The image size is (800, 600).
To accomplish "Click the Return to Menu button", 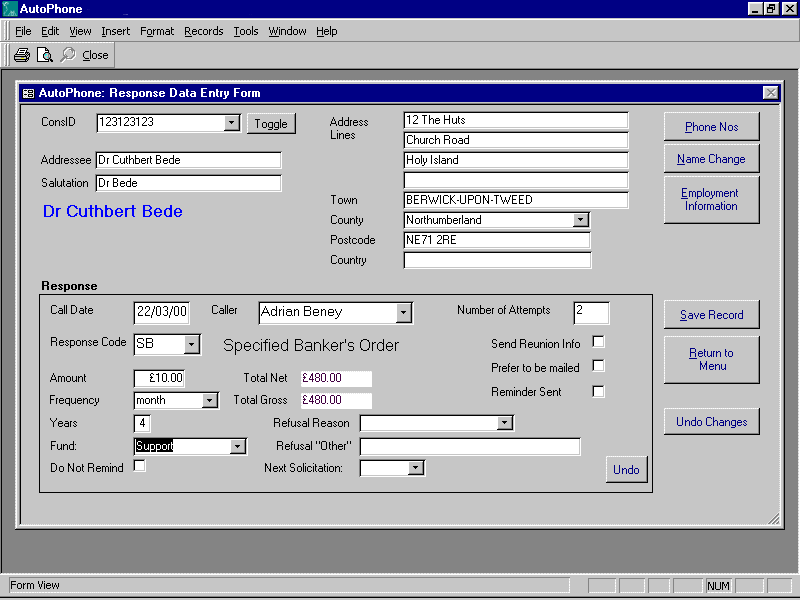I will (711, 359).
